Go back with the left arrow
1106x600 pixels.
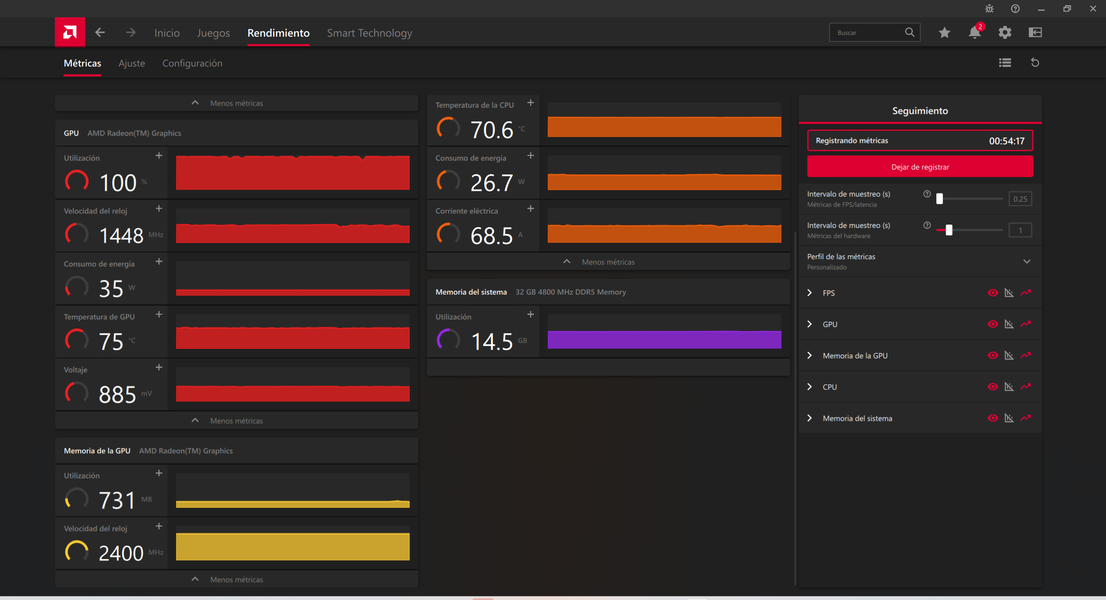tap(100, 33)
